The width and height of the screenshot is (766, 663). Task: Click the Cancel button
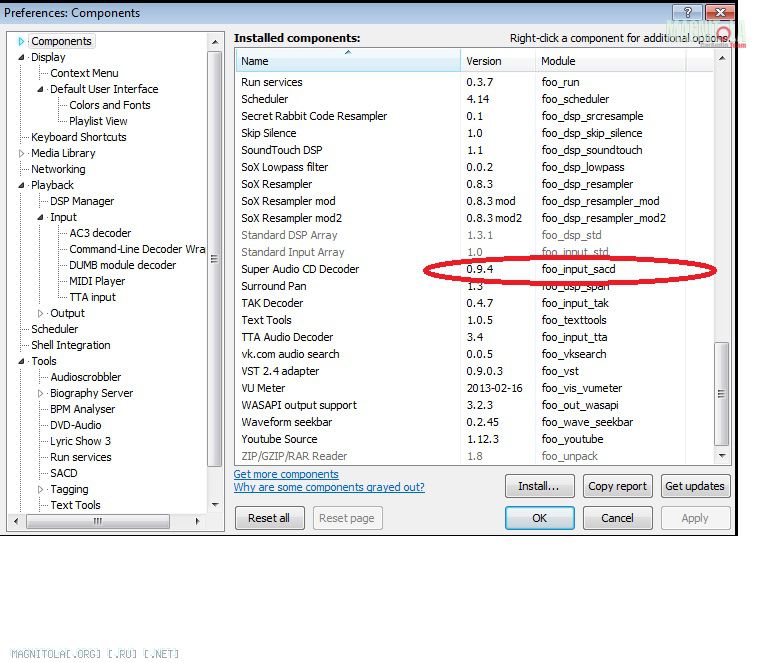click(x=617, y=518)
